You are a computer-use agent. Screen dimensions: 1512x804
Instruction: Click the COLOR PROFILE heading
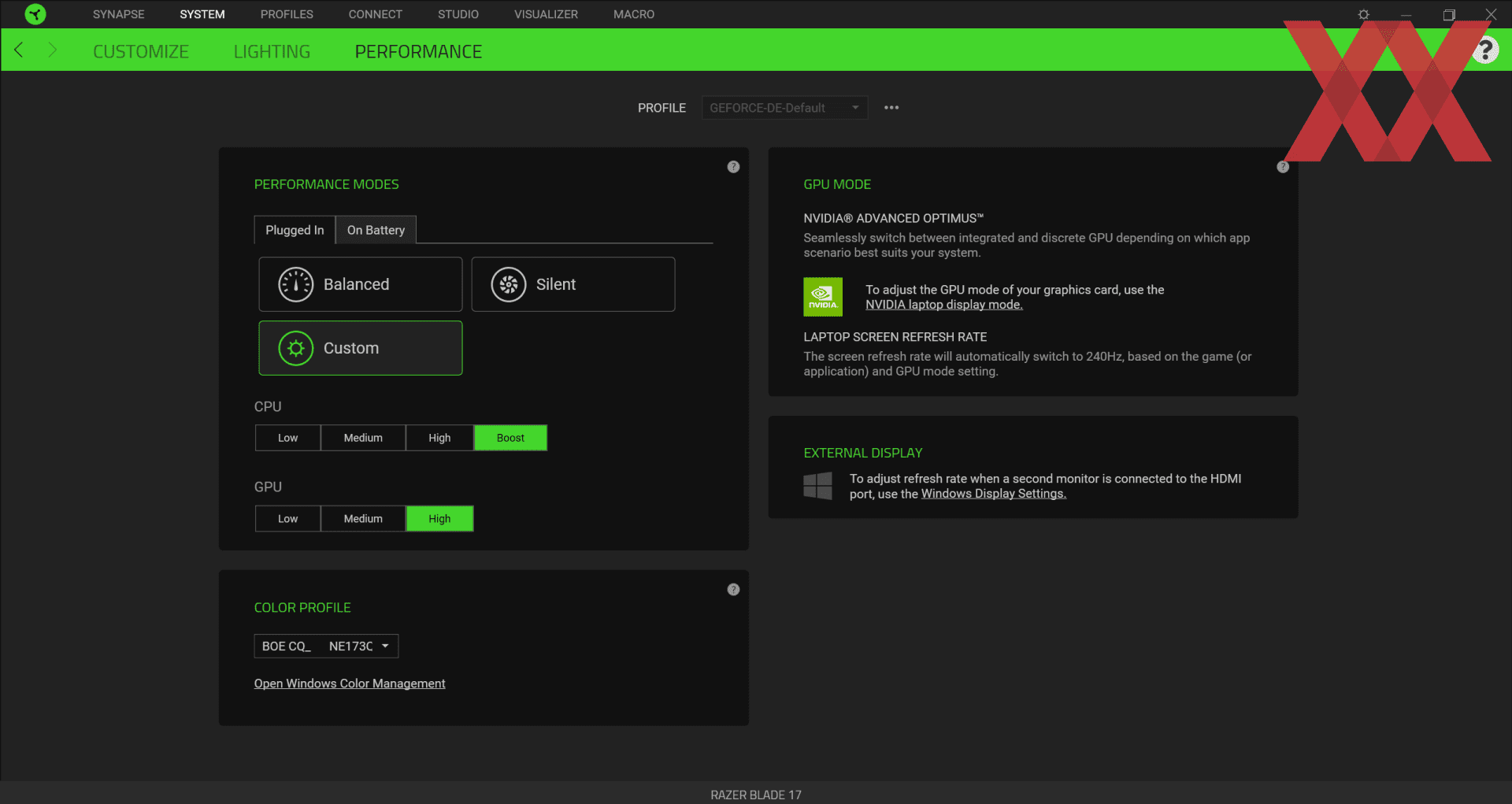coord(302,608)
